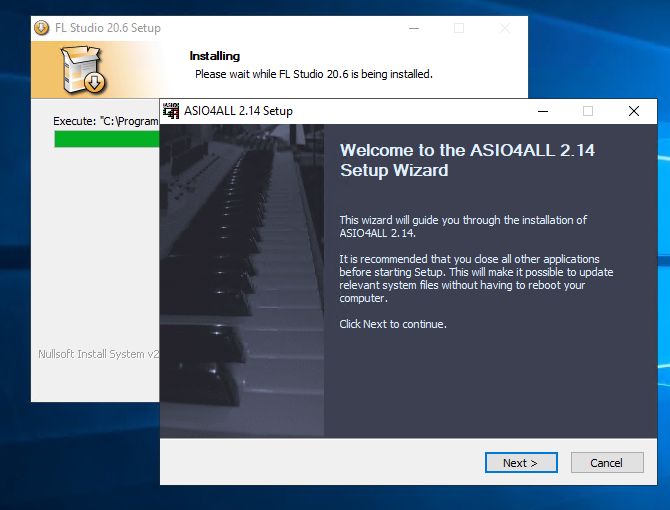Click the 'FL Studio 20.6 Setup' window title
The height and width of the screenshot is (510, 670).
[108, 28]
